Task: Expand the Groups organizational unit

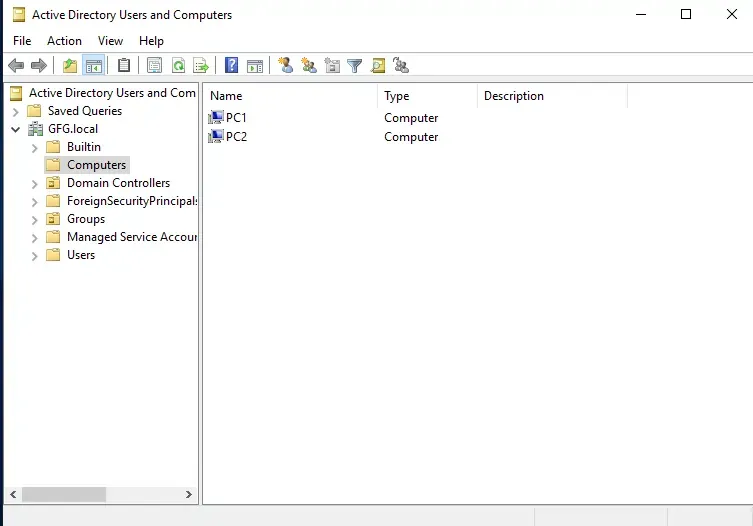Action: (x=34, y=220)
